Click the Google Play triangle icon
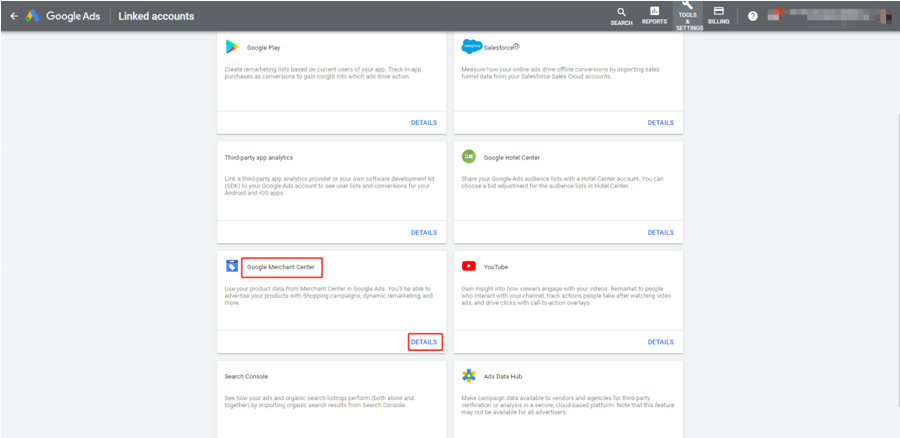900x438 pixels. coord(232,47)
